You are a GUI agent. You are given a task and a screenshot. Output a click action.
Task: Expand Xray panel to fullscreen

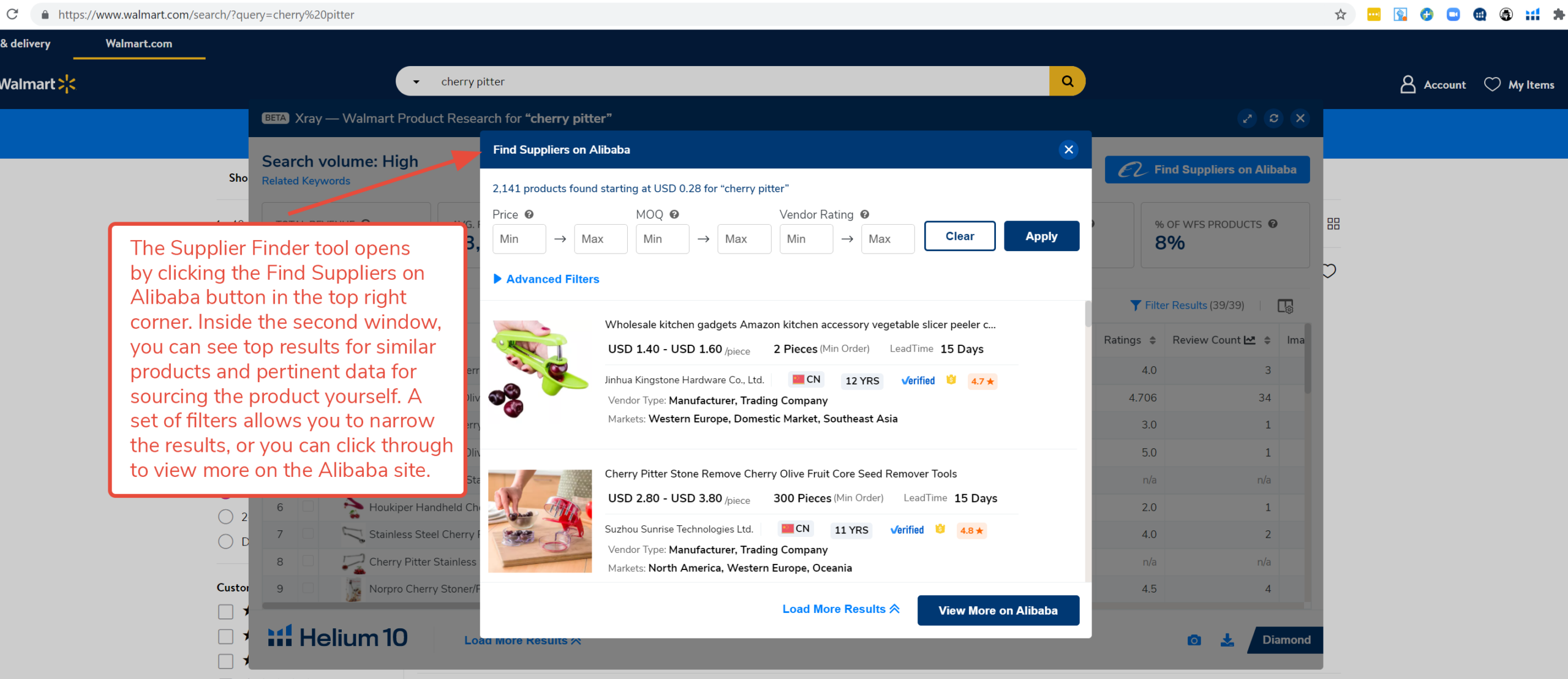click(1248, 118)
